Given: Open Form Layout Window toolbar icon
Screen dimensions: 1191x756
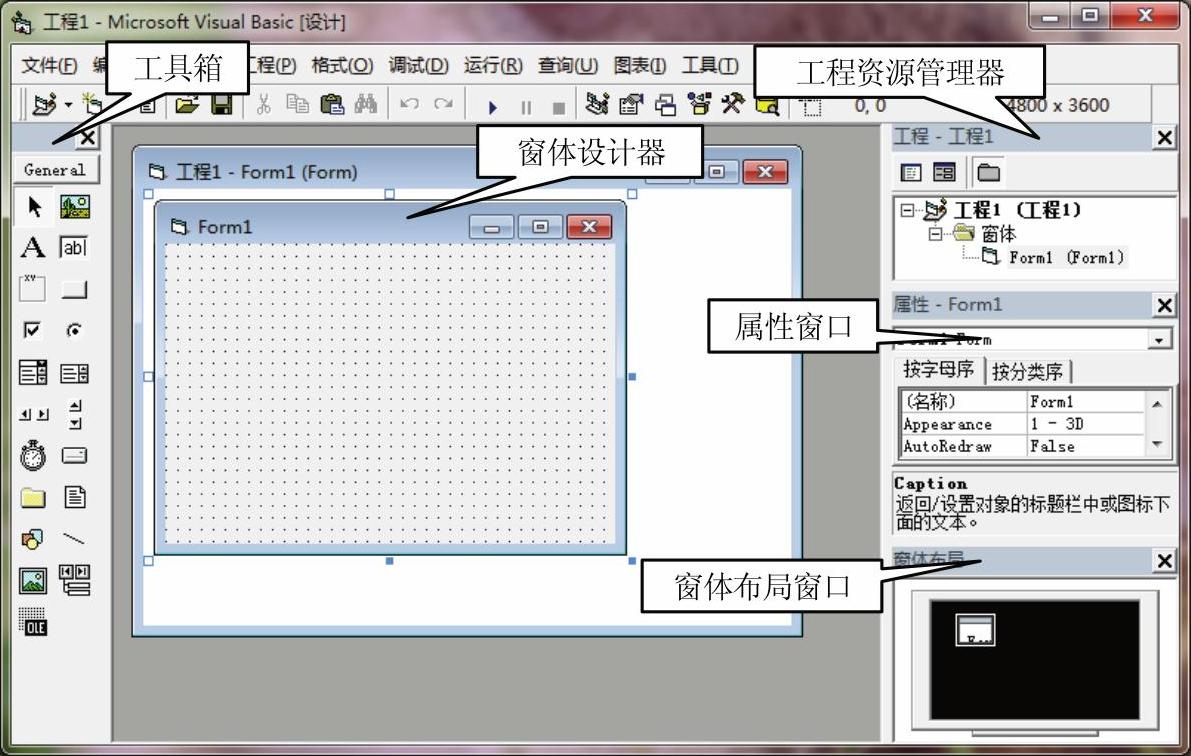Looking at the screenshot, I should click(x=665, y=104).
